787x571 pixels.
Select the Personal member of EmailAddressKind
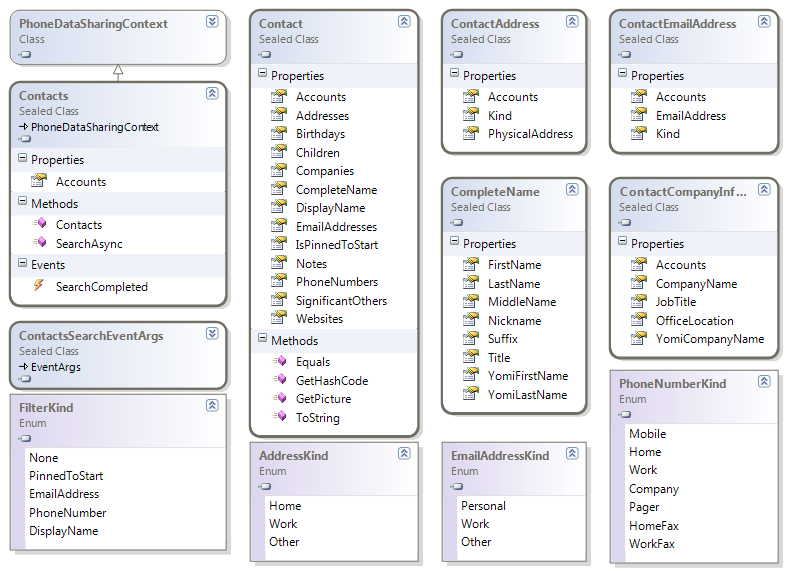[483, 505]
